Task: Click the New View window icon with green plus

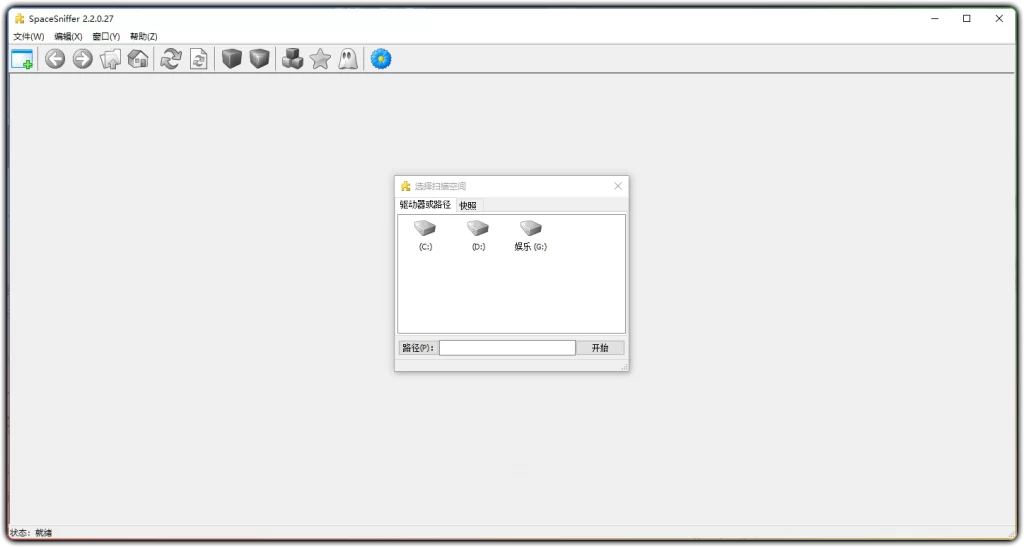Action: 22,59
